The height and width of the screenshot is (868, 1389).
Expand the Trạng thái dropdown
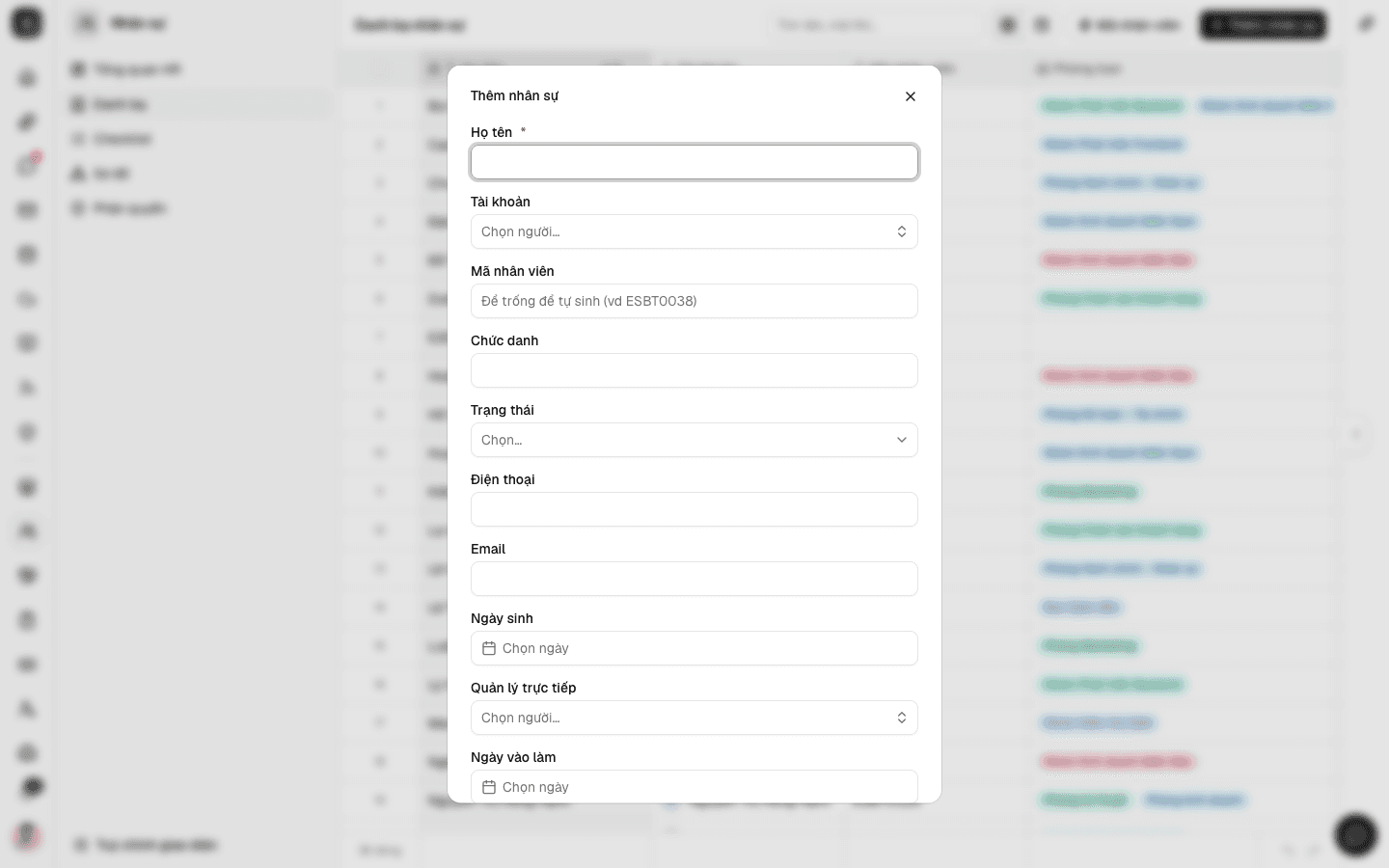tap(694, 440)
